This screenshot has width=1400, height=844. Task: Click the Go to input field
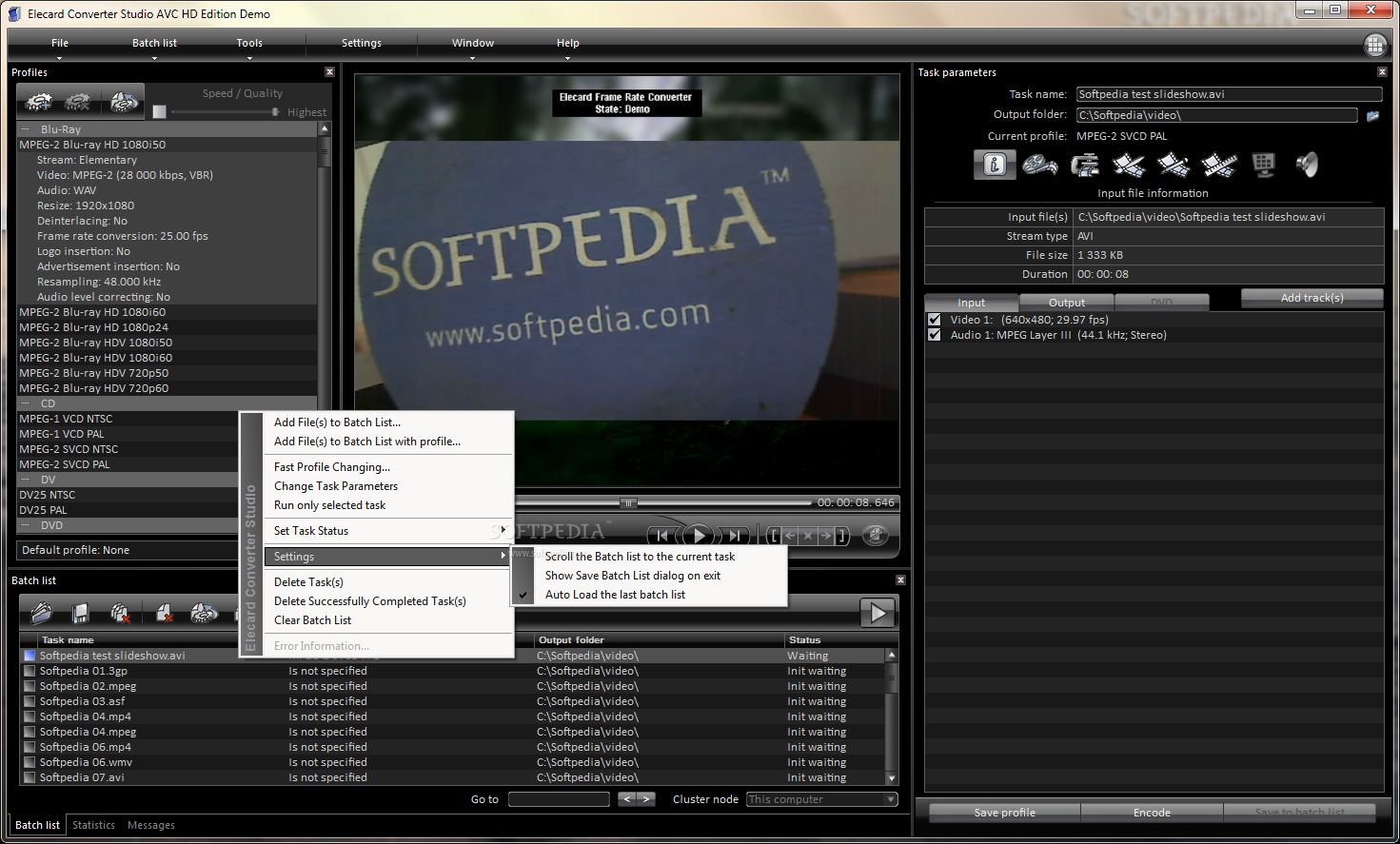click(x=559, y=799)
